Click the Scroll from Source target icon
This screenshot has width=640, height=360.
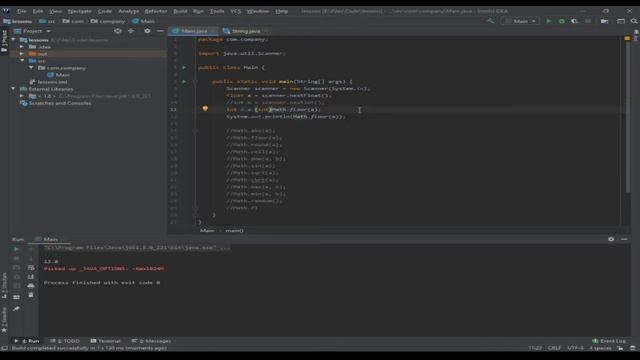(x=118, y=31)
